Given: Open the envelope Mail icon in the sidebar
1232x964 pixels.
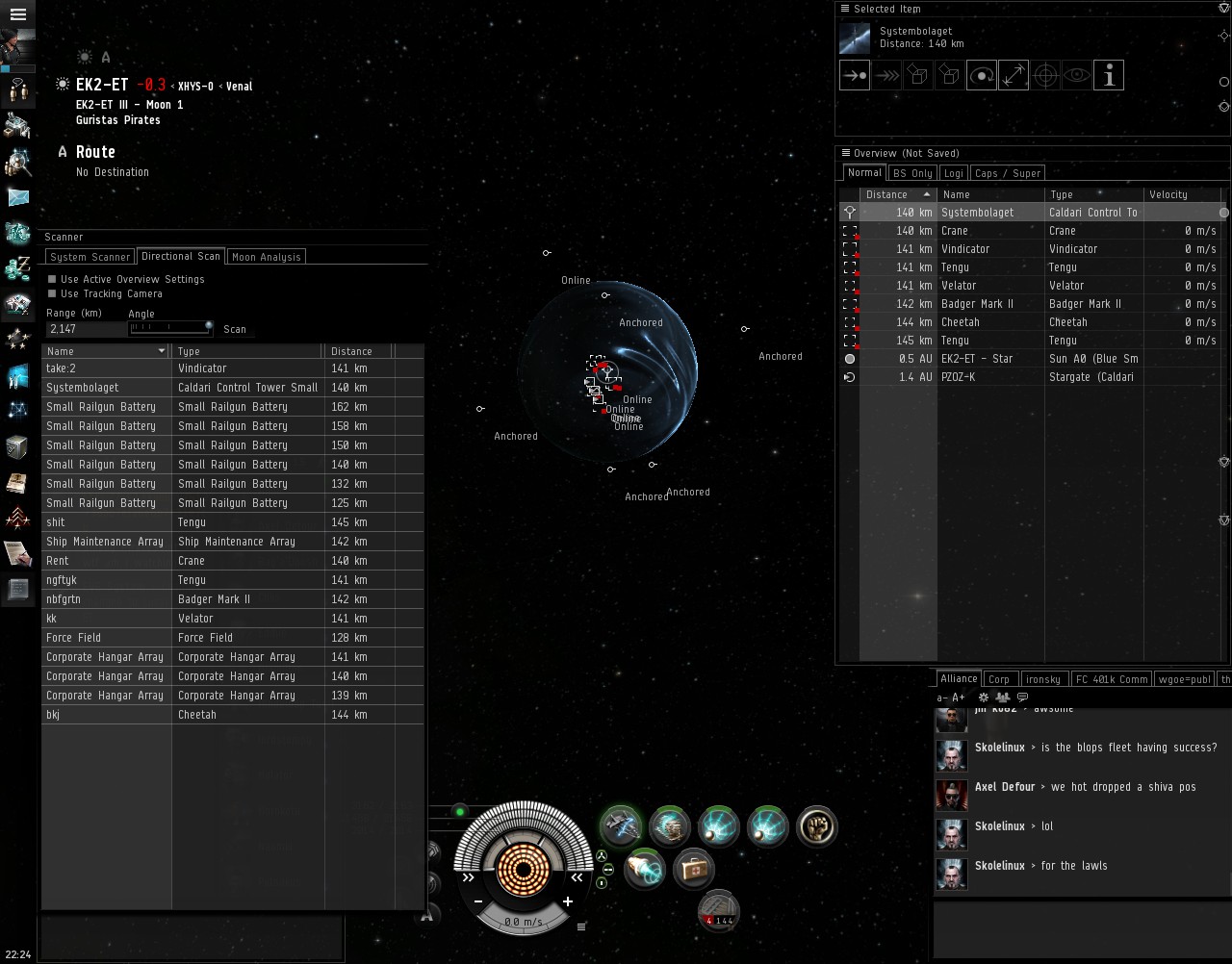Looking at the screenshot, I should 17,197.
